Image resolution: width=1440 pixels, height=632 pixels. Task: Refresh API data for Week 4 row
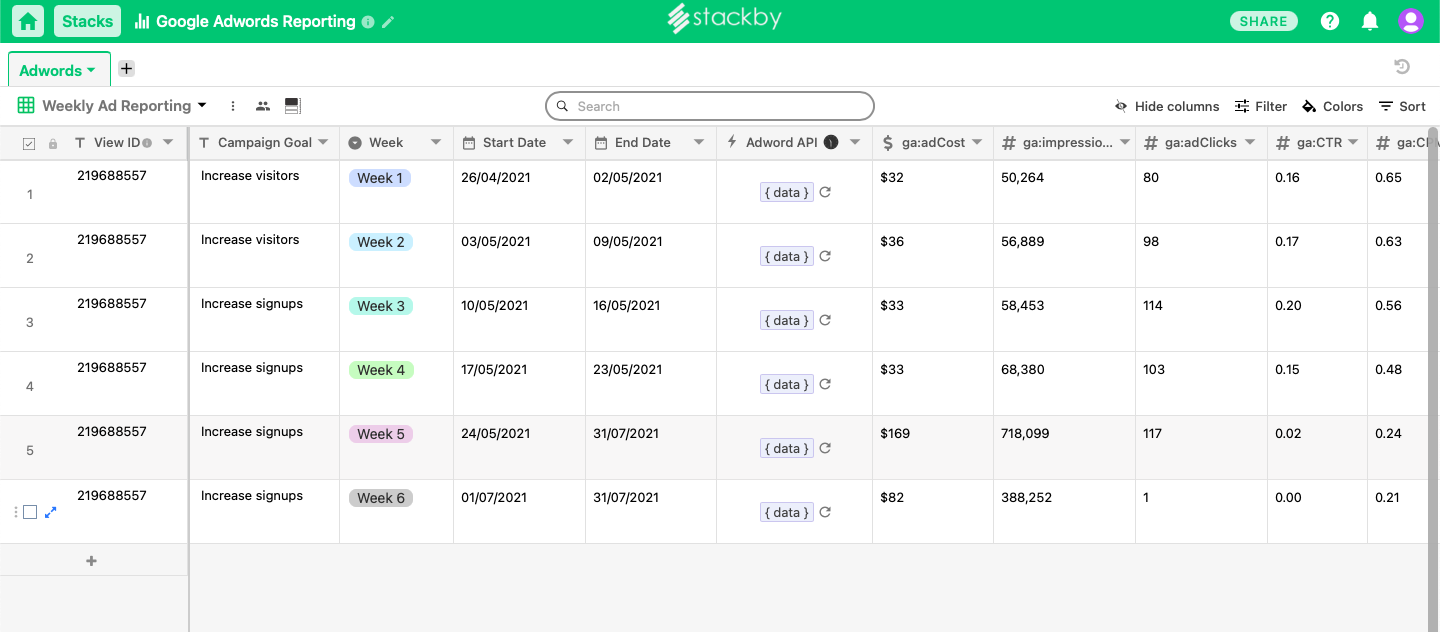pyautogui.click(x=825, y=384)
